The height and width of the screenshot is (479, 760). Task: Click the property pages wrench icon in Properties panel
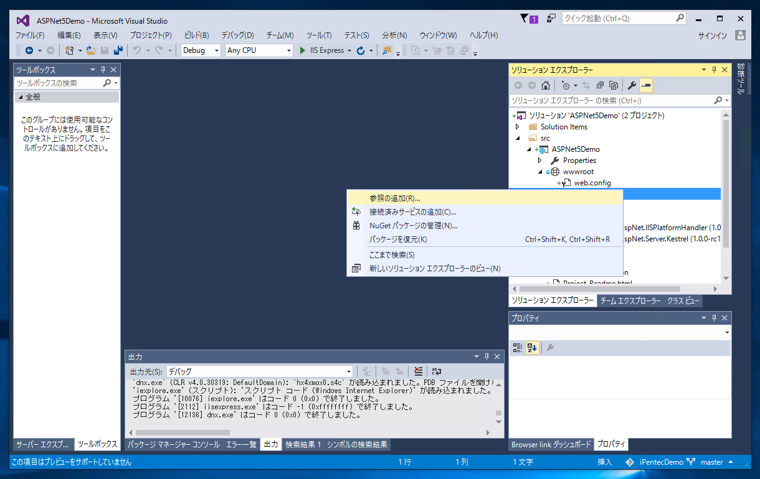click(551, 348)
